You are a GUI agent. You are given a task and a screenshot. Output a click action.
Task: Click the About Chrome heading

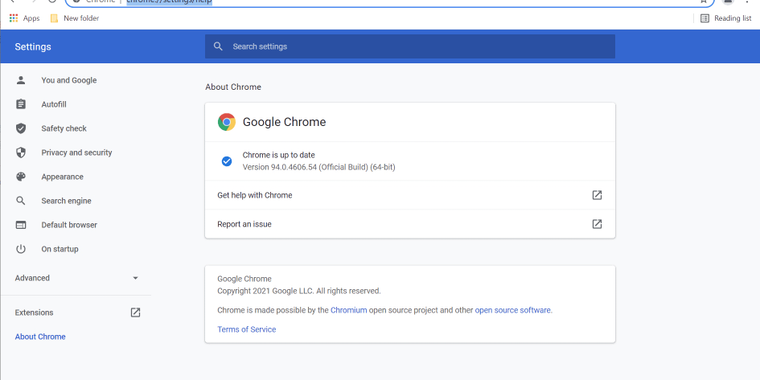tap(233, 87)
